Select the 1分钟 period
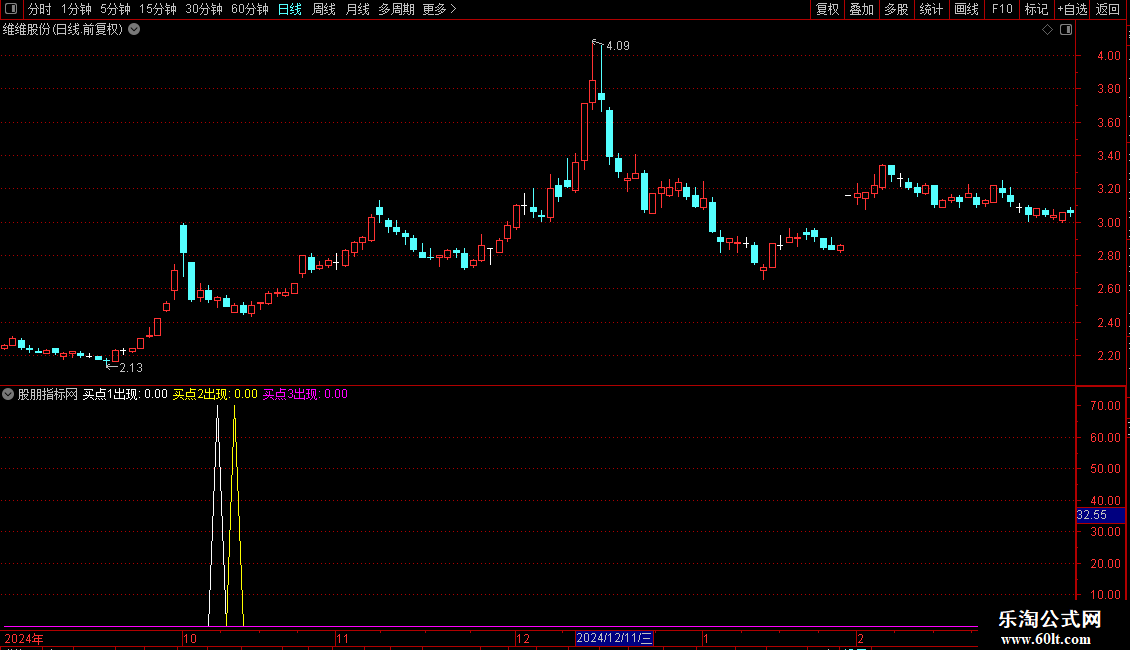The image size is (1130, 650). click(76, 9)
